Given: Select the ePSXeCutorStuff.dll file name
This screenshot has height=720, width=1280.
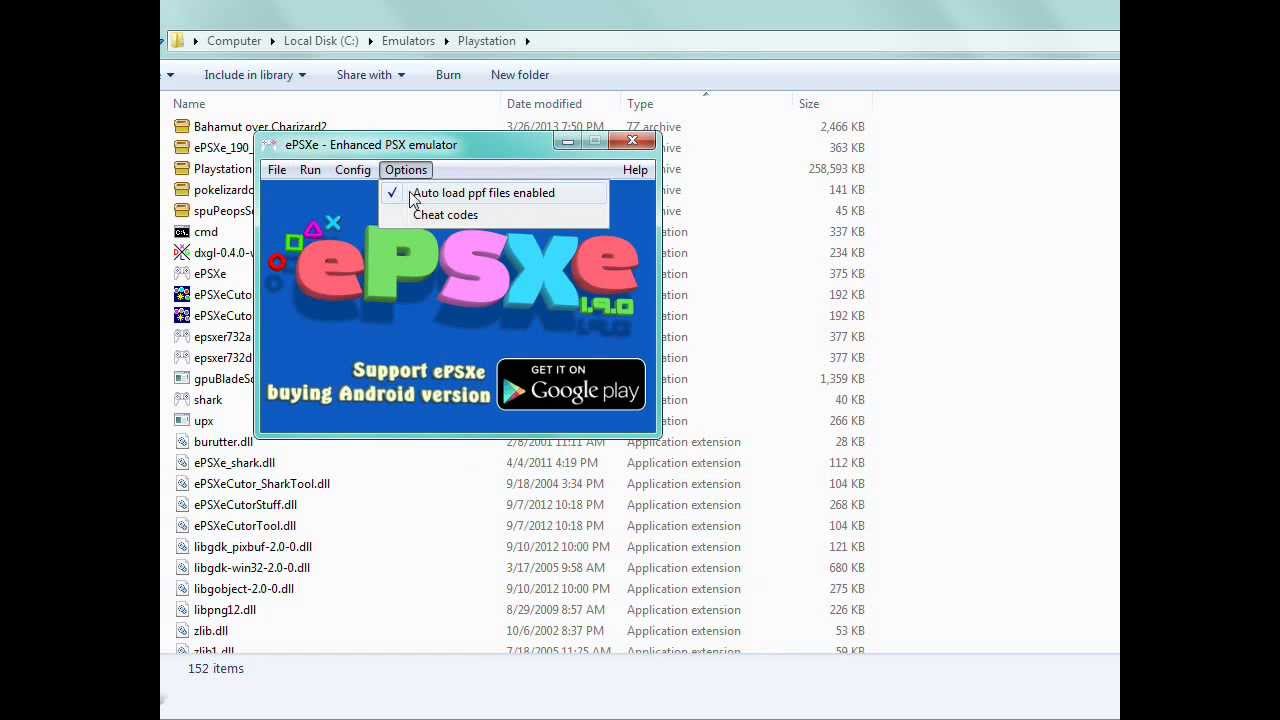Looking at the screenshot, I should click(x=245, y=505).
